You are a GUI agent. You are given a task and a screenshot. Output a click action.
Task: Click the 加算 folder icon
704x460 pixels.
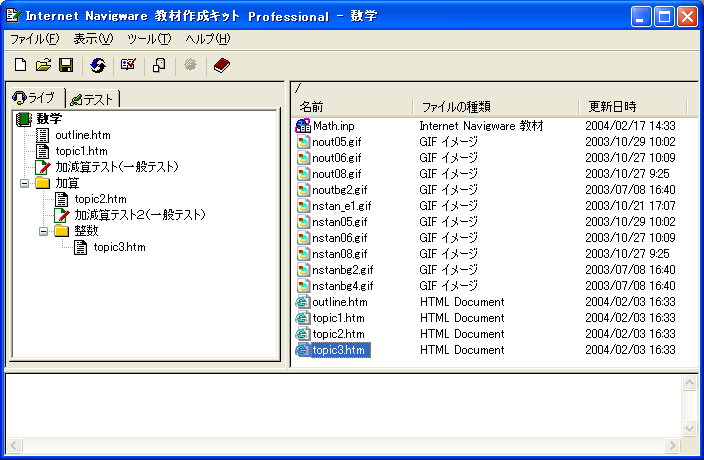43,183
